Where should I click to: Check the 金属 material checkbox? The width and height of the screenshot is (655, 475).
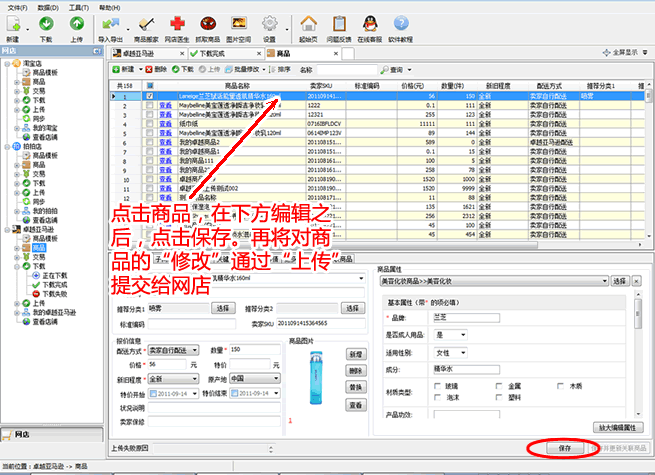click(x=499, y=386)
